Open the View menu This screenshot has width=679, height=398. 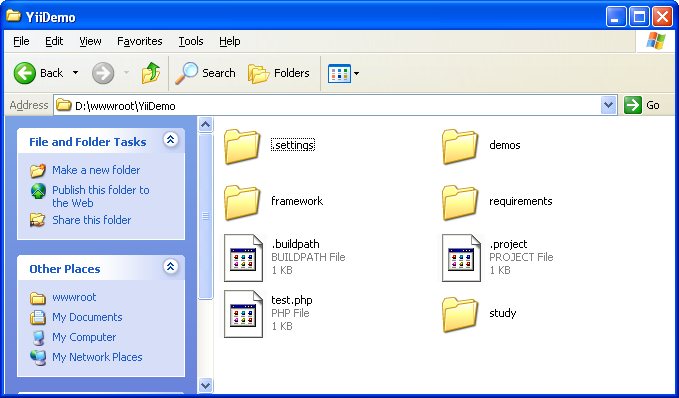tap(90, 41)
